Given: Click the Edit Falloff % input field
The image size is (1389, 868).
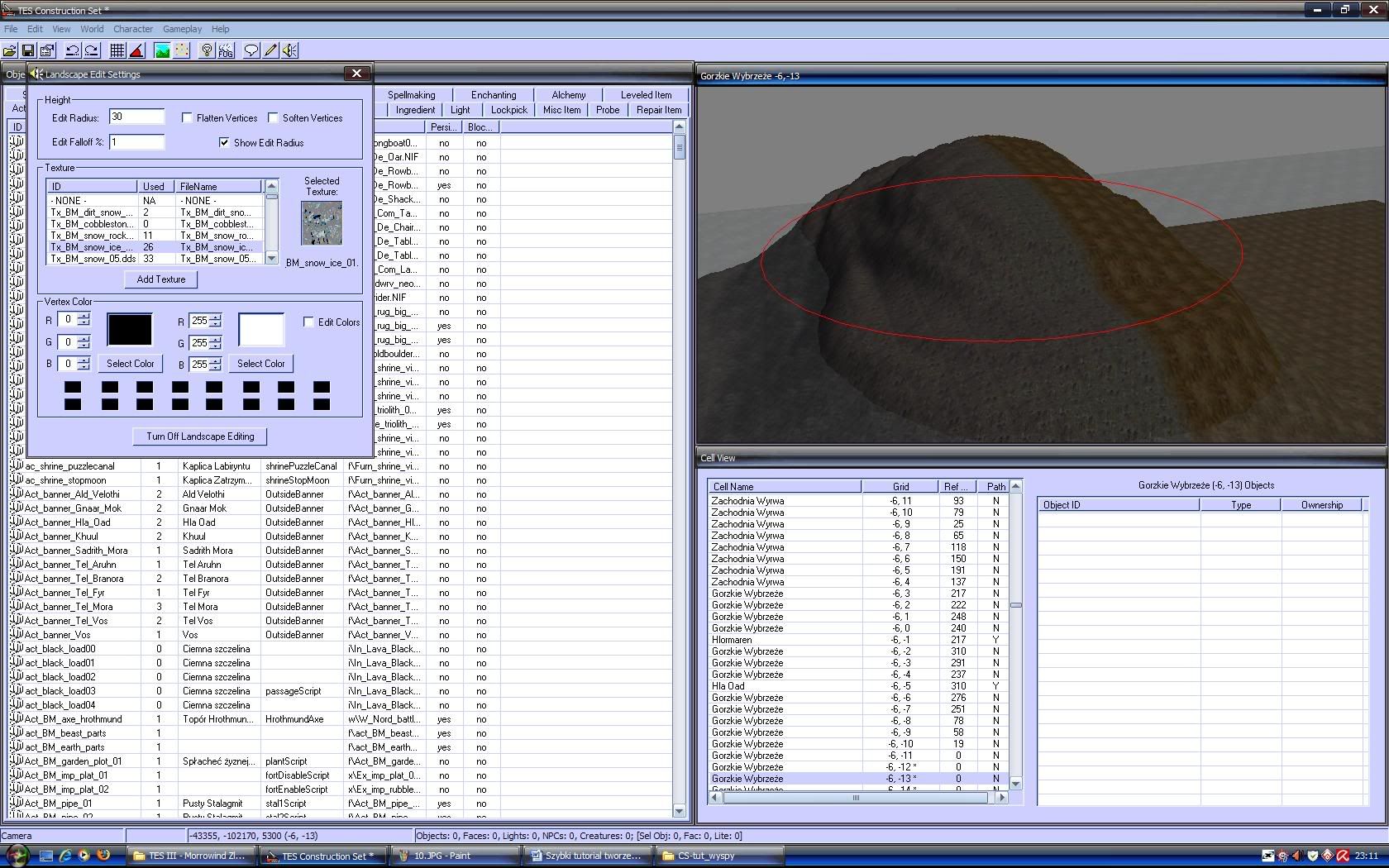Looking at the screenshot, I should [137, 142].
